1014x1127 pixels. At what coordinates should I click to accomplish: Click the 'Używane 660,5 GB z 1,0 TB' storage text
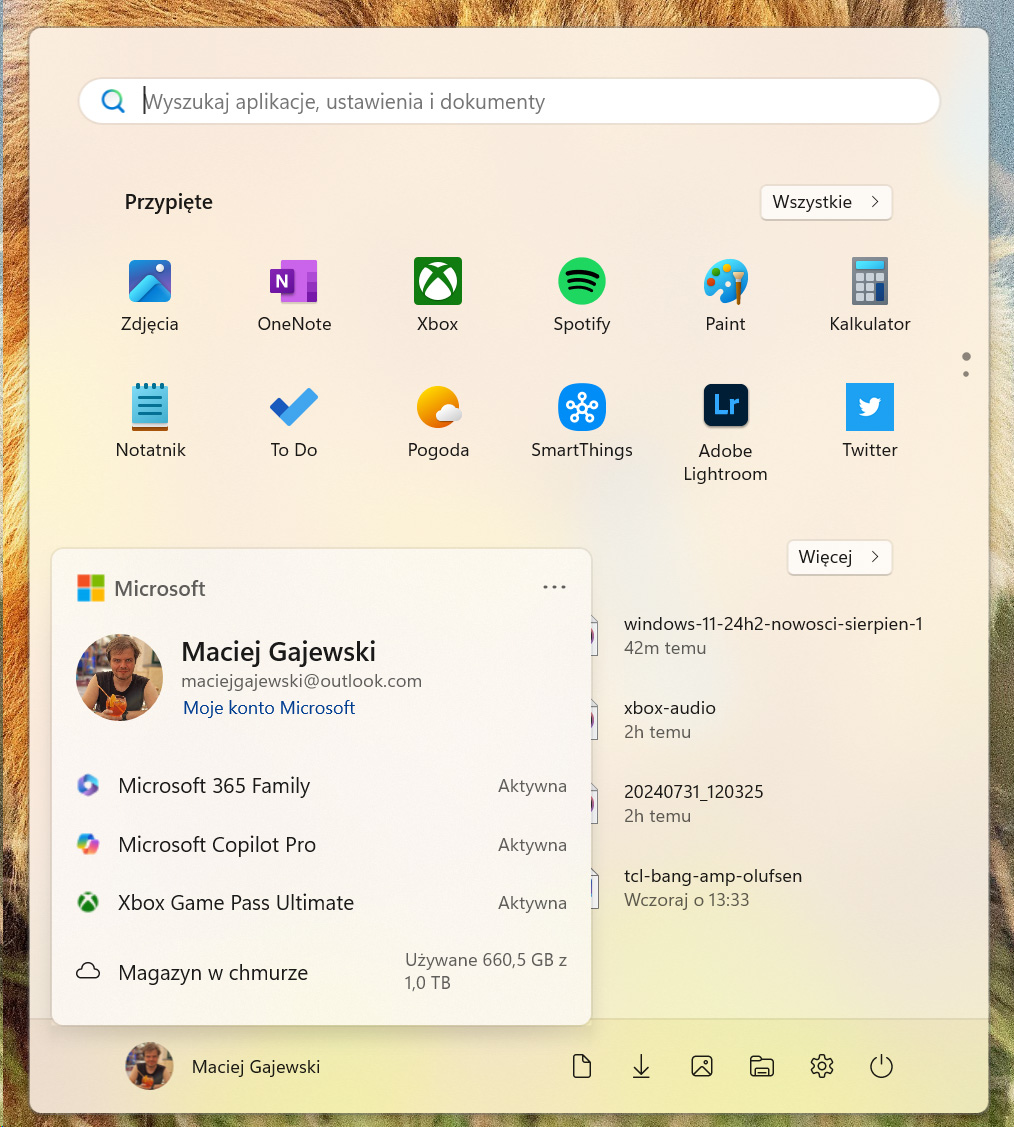(485, 971)
